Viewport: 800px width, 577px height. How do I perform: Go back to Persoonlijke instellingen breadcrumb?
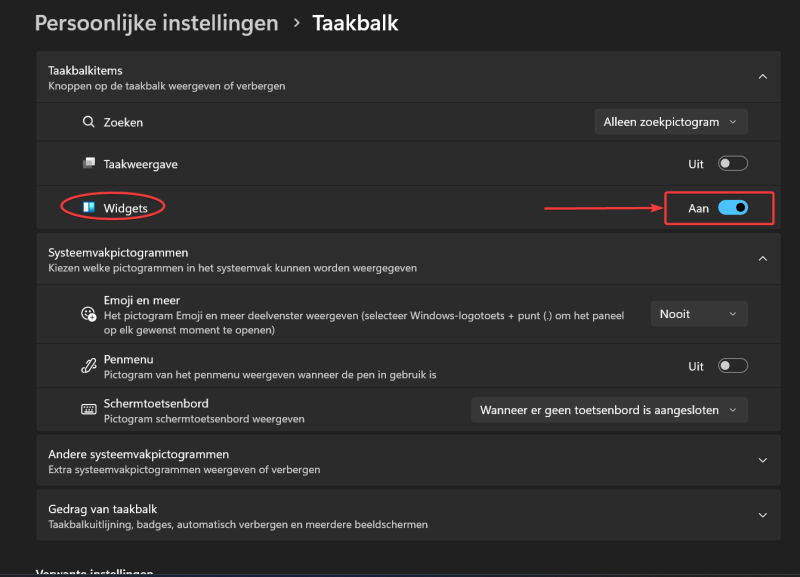coord(156,23)
